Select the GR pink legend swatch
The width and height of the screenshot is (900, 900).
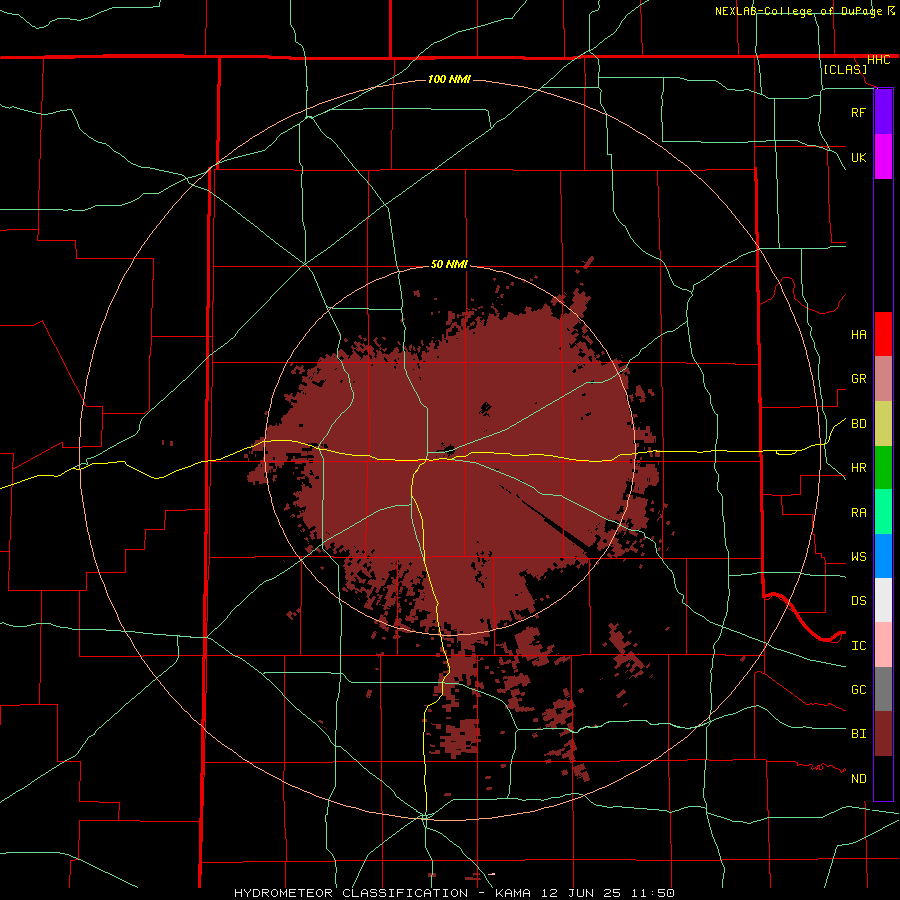tap(883, 379)
